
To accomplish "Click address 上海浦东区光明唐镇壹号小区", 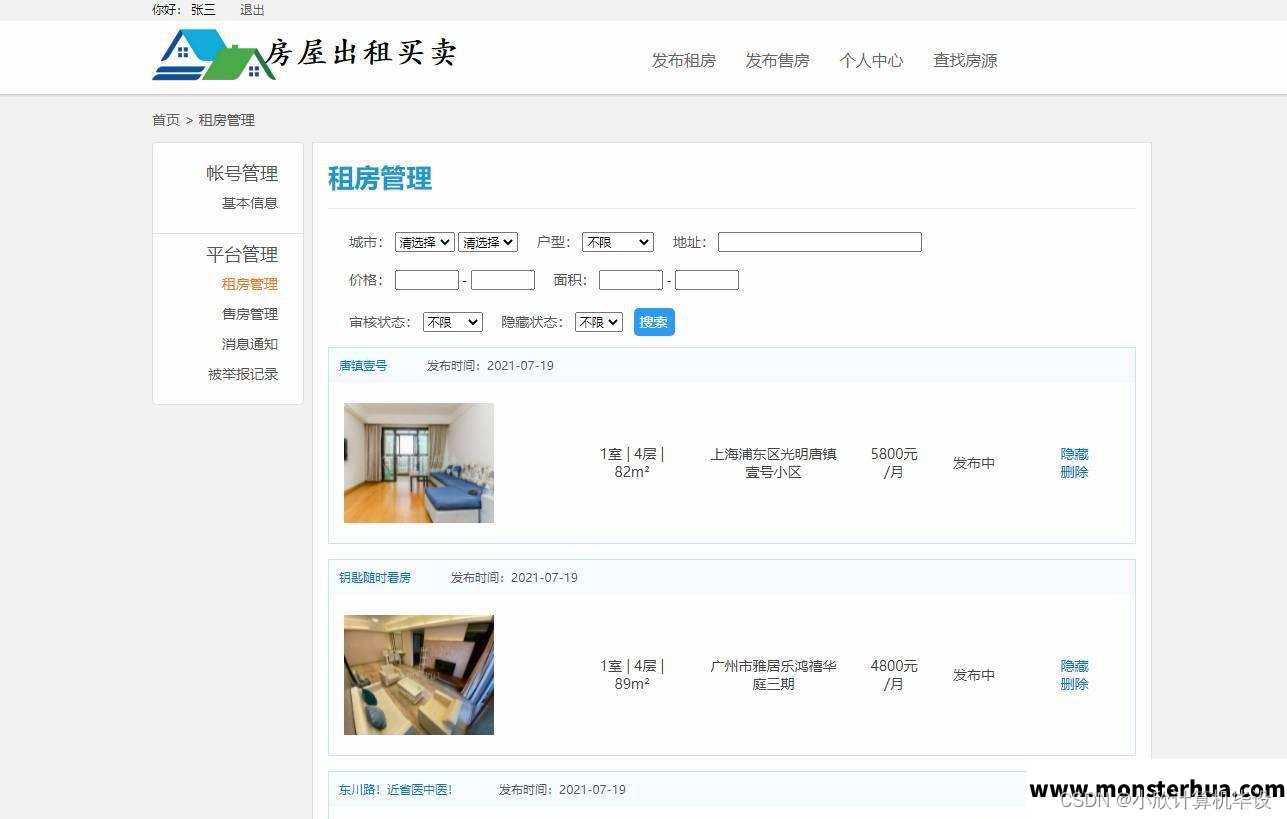I will (x=773, y=463).
